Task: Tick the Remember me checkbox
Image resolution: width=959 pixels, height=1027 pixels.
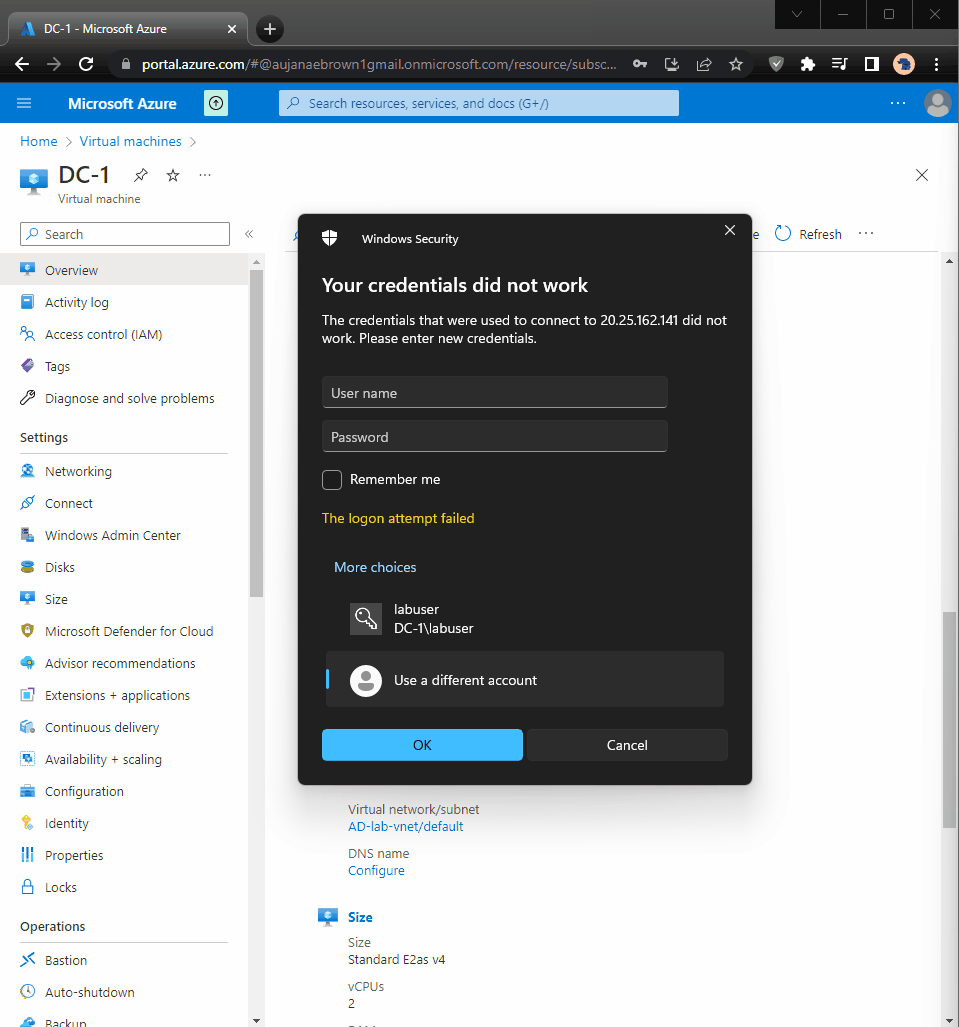Action: [332, 479]
